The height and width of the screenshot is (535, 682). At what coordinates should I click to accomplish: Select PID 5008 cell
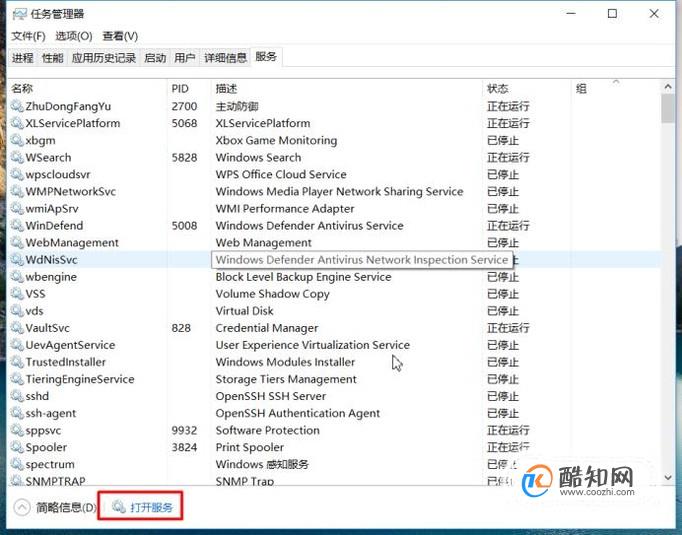184,226
